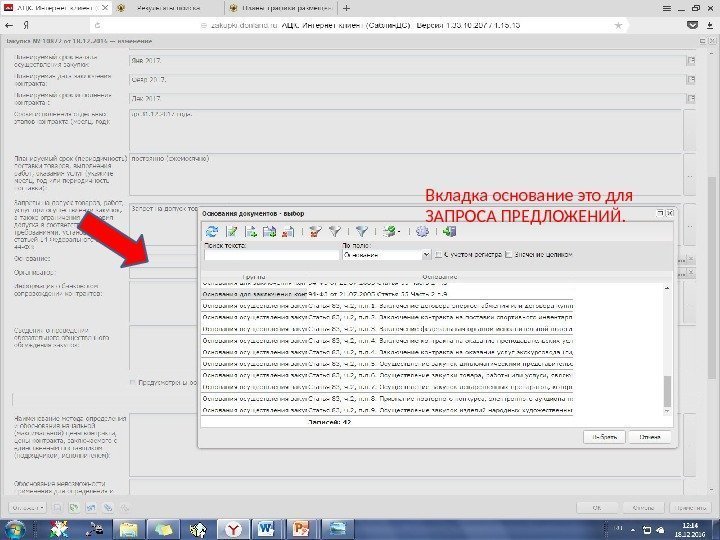Screen dimensions: 720x540
Task: Click the browser downloads arrow icon
Action: pos(709,26)
